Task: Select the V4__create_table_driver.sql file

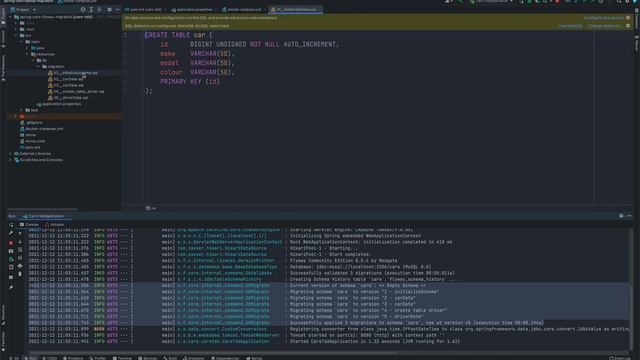Action: [76, 91]
